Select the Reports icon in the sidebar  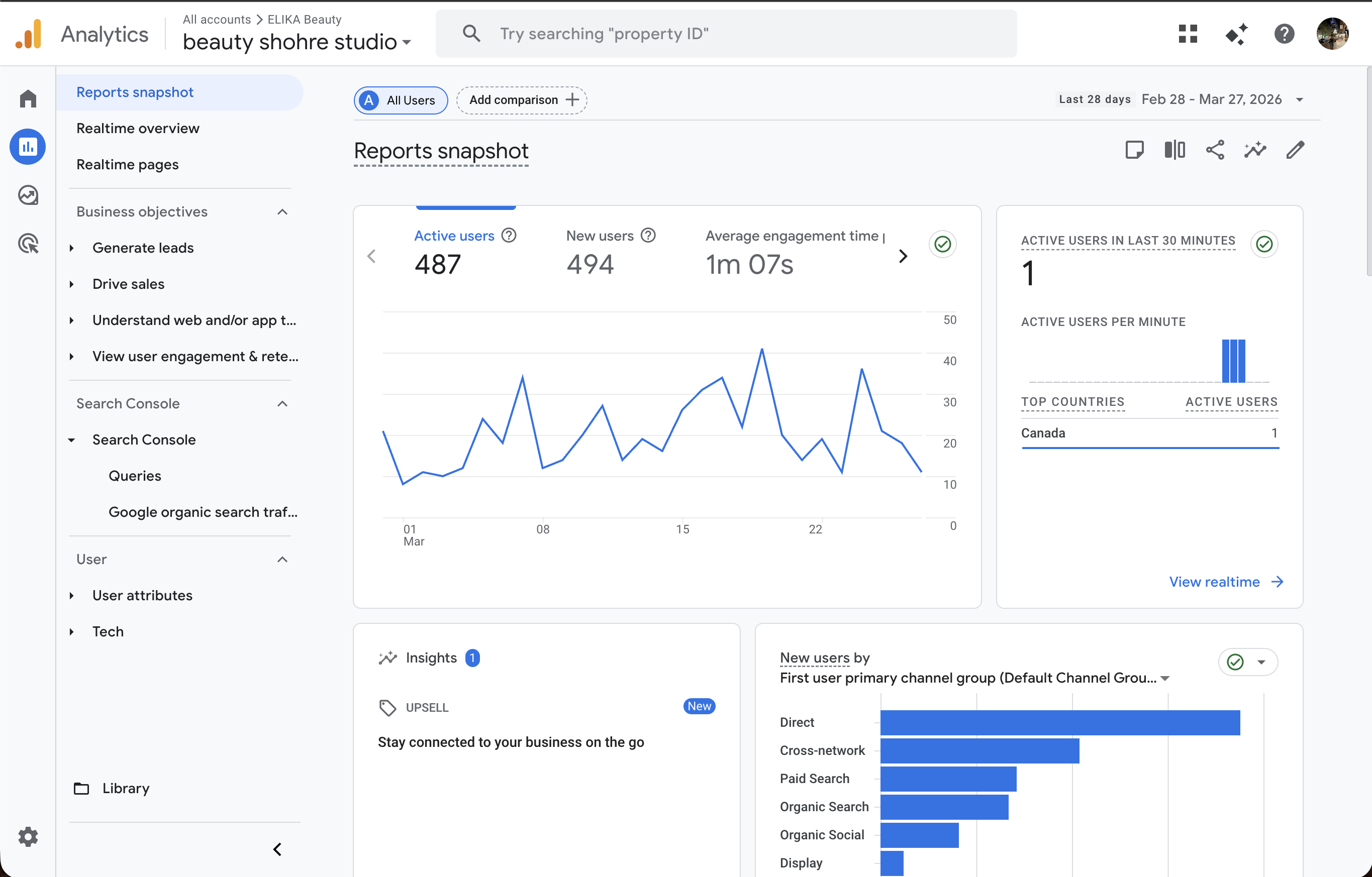pos(27,146)
